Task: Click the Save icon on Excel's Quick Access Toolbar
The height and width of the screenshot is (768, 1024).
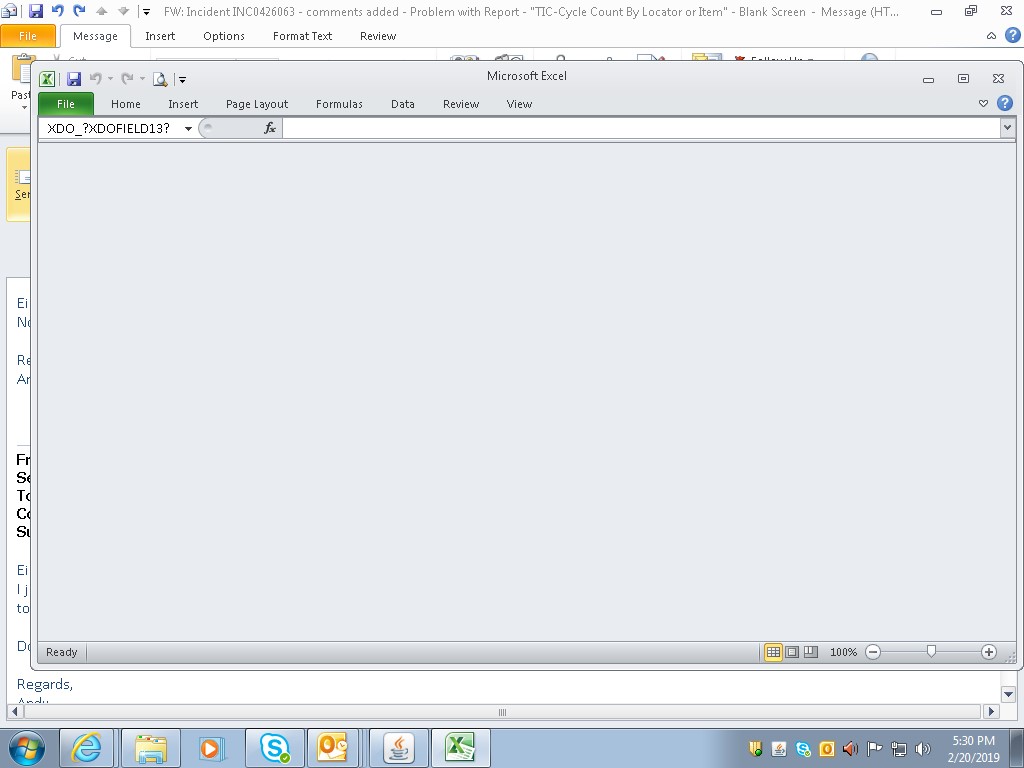Action: point(74,78)
